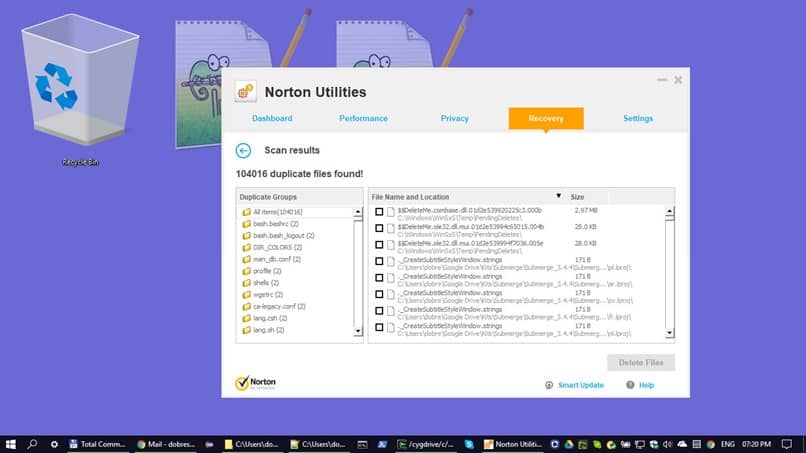Click the Help question mark icon
Image resolution: width=806 pixels, height=453 pixels.
[x=630, y=385]
